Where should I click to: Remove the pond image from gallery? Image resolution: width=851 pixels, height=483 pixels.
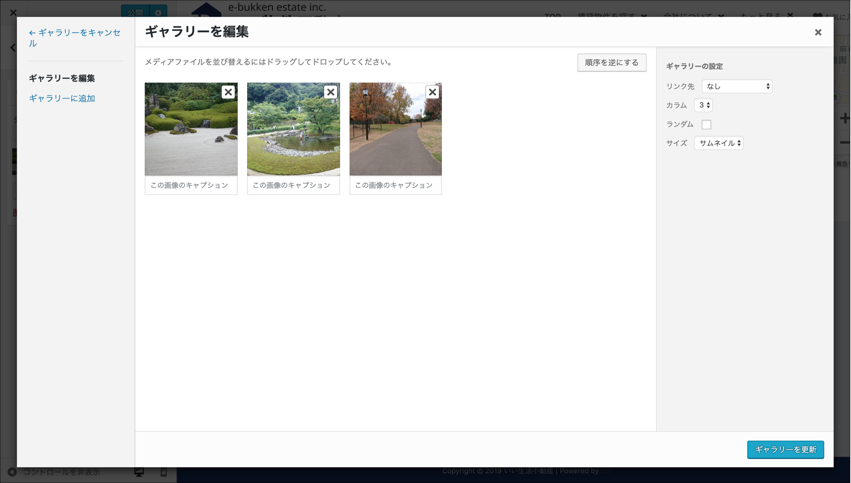(330, 92)
